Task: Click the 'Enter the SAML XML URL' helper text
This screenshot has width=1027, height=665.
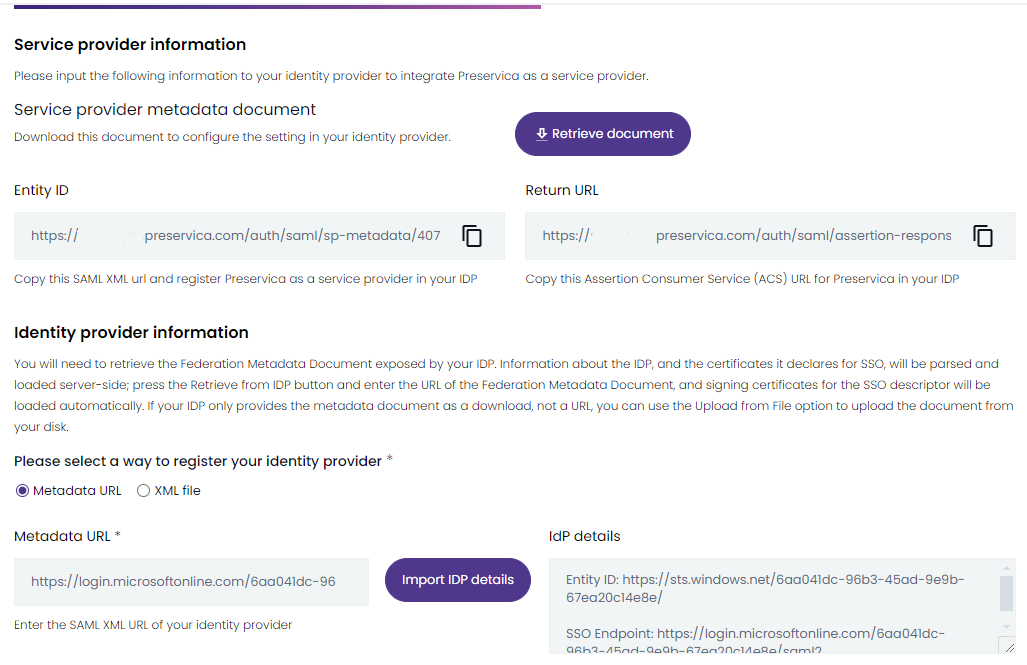Action: click(x=153, y=625)
